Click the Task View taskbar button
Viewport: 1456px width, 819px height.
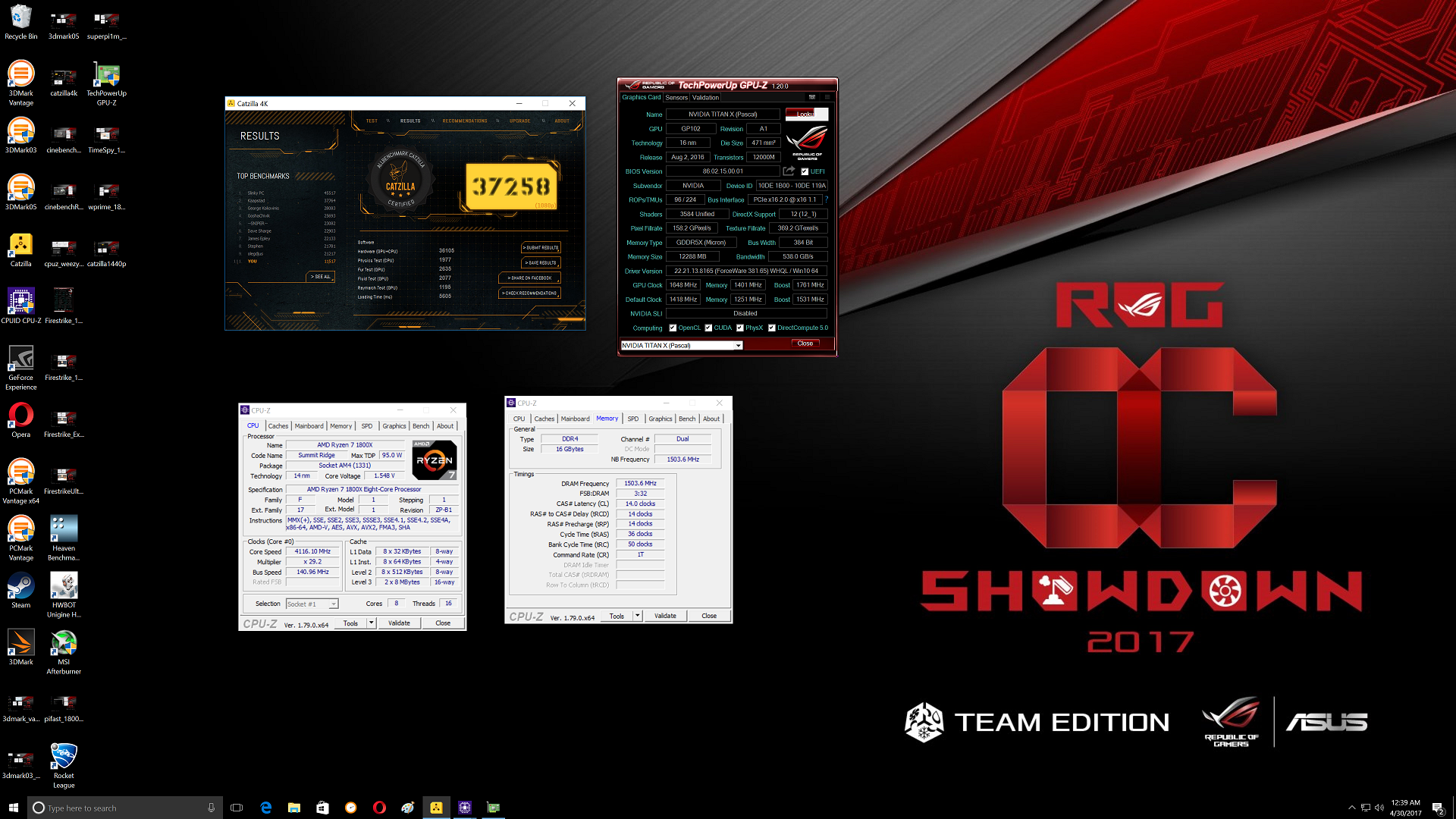click(x=237, y=808)
